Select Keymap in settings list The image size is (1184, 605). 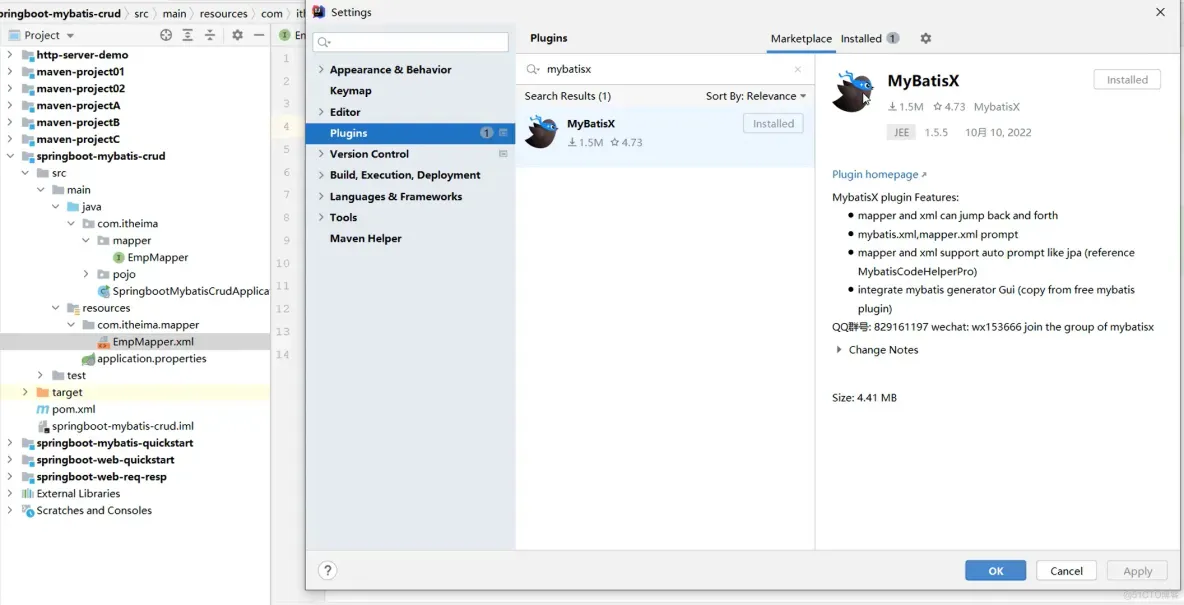[350, 91]
